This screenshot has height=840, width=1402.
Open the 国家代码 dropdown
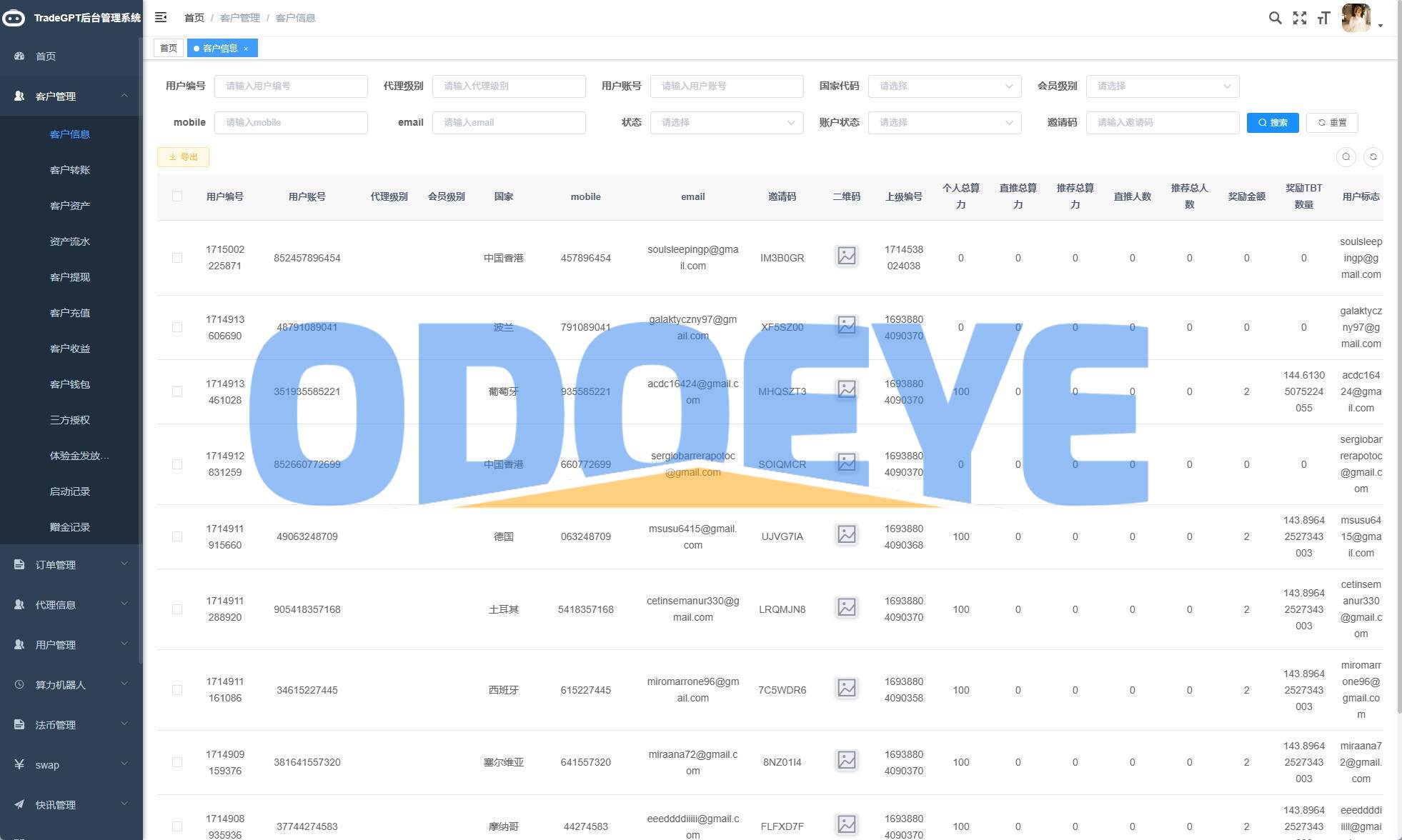[944, 86]
